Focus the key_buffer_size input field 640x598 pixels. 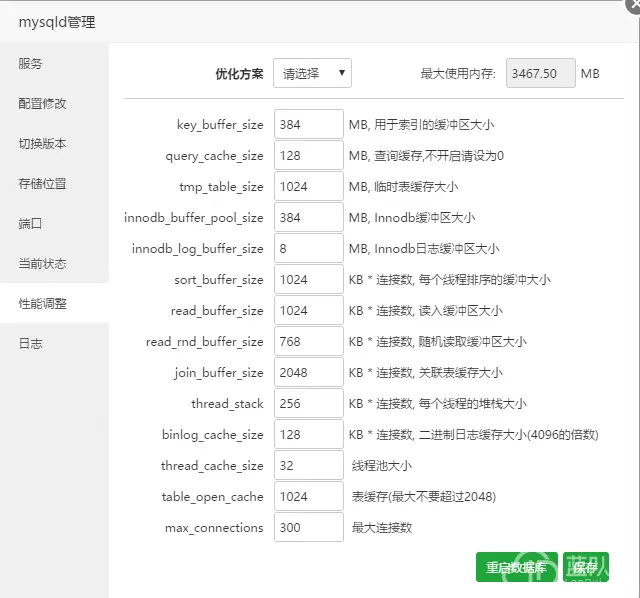click(309, 124)
